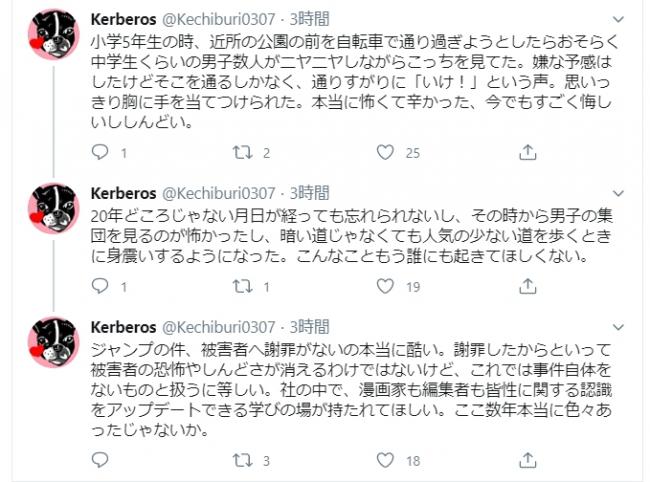
Task: Retweet the second tweet with 1 retweet
Action: pos(243,286)
